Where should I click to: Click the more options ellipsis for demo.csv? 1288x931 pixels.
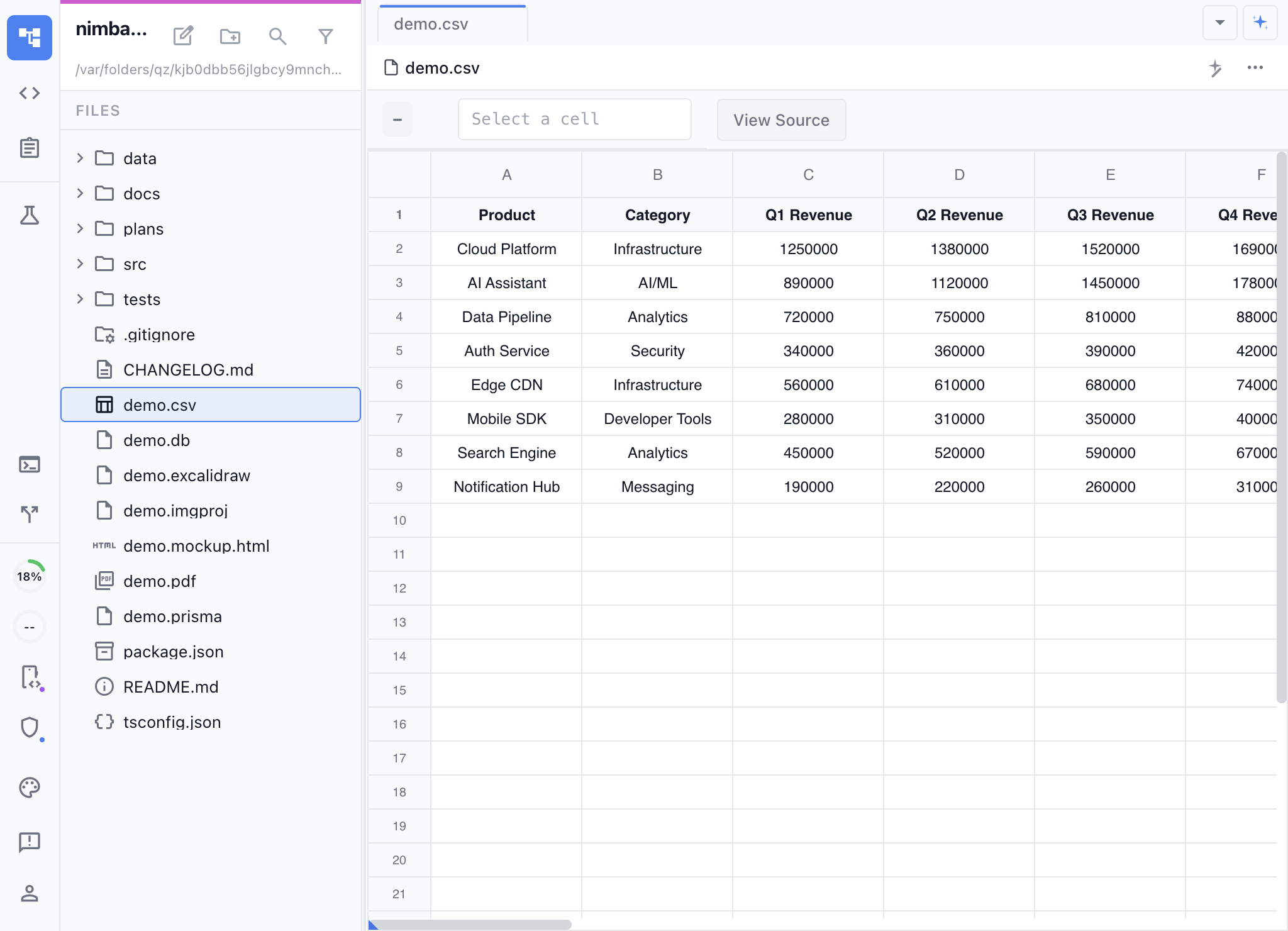pos(1255,67)
